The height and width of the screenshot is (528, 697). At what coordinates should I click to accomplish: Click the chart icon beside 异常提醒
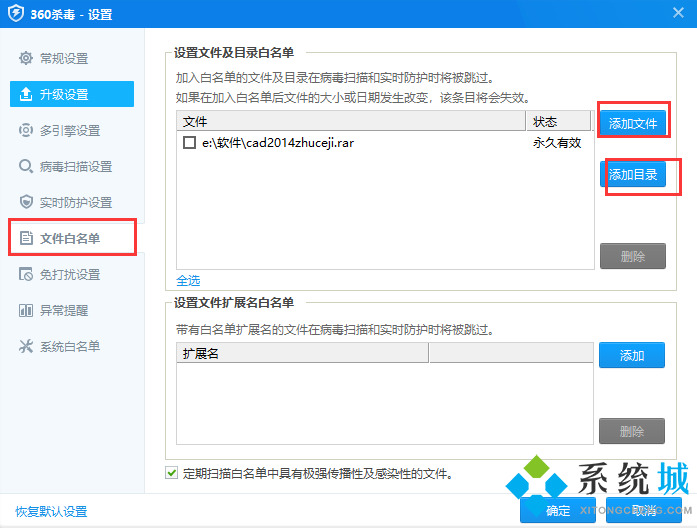(26, 310)
